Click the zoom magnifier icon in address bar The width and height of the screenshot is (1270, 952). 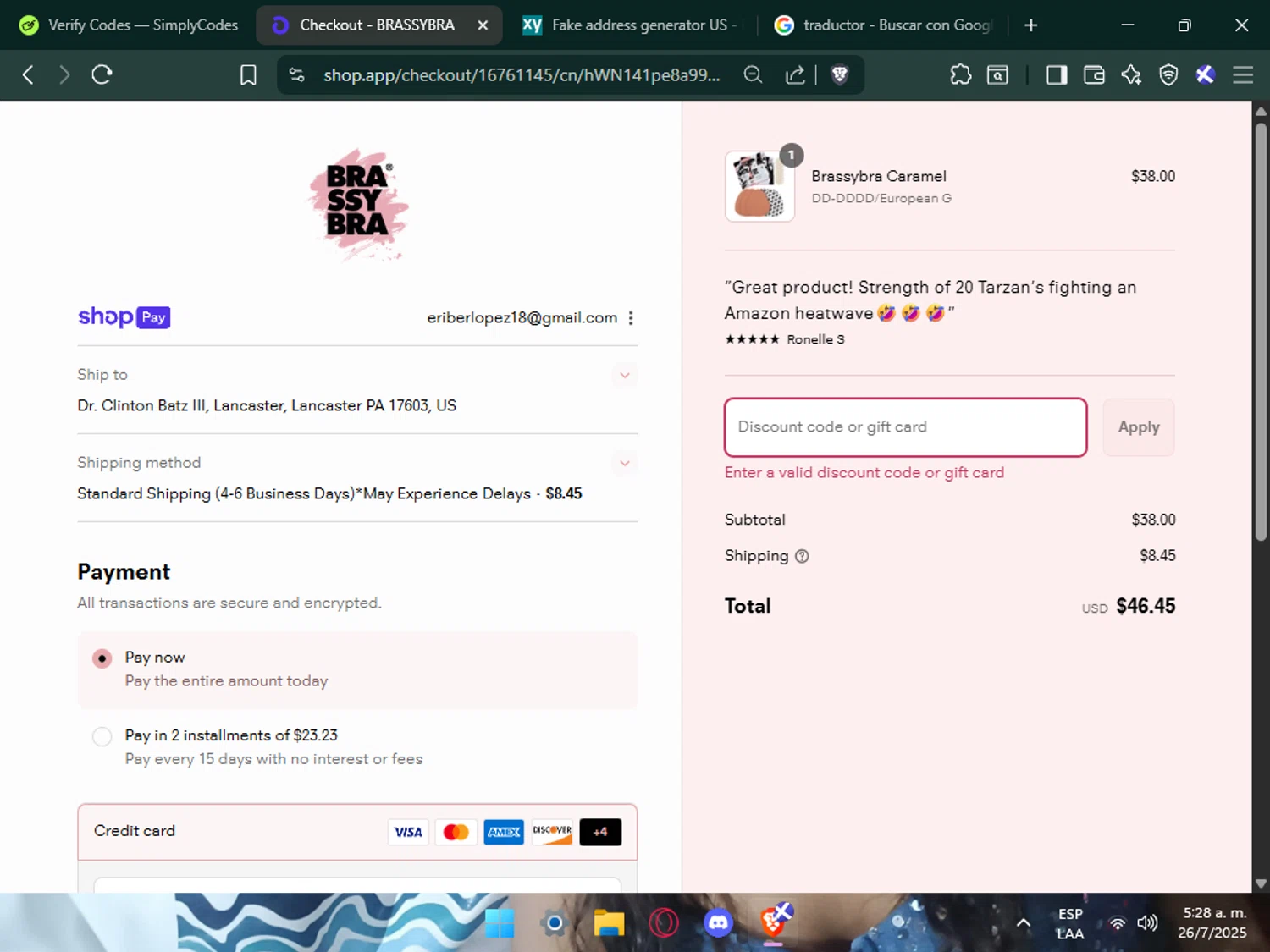click(753, 75)
